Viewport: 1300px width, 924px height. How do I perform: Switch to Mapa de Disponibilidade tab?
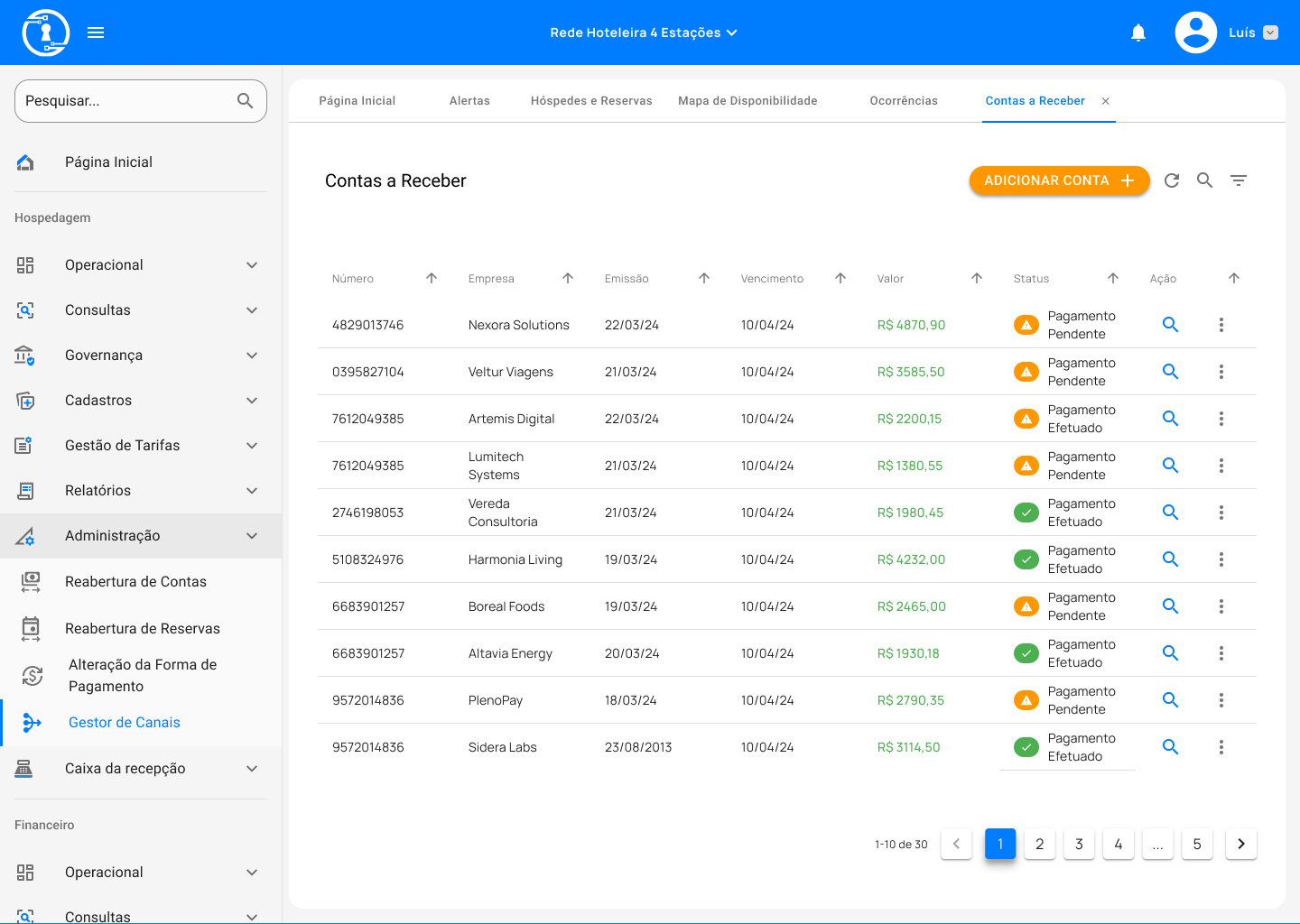(x=747, y=101)
